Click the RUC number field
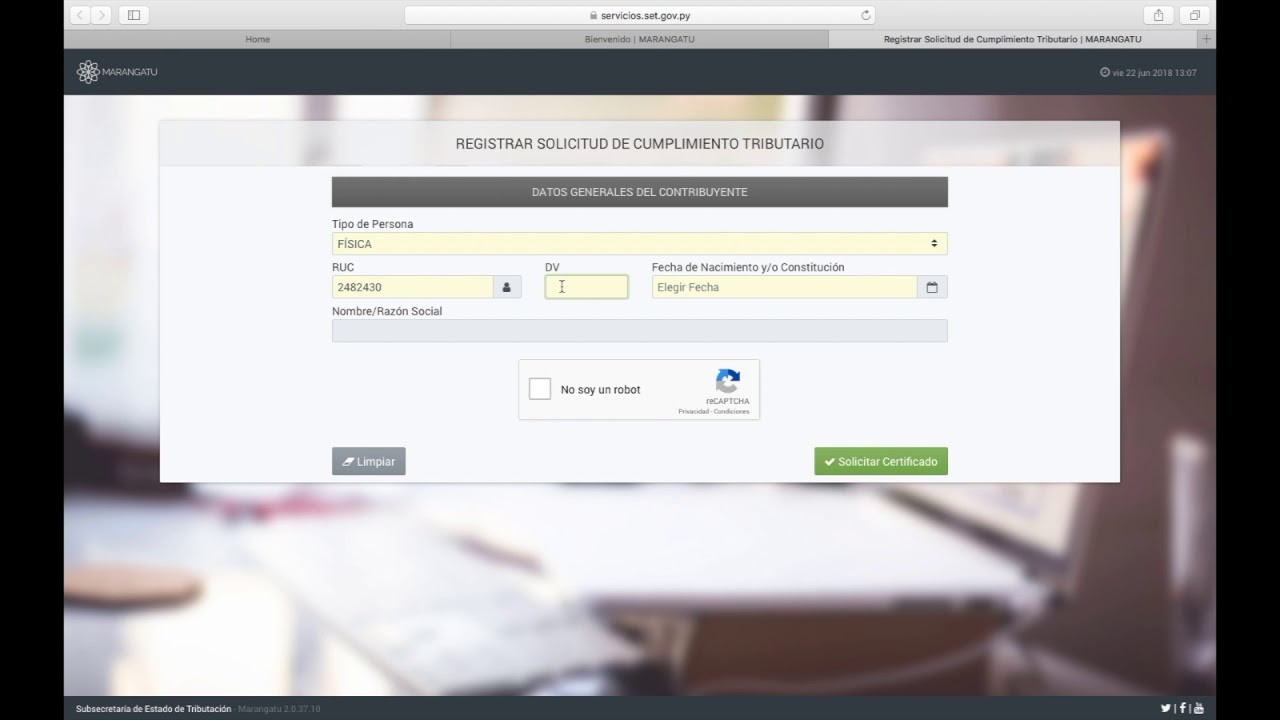The image size is (1280, 720). tap(412, 287)
